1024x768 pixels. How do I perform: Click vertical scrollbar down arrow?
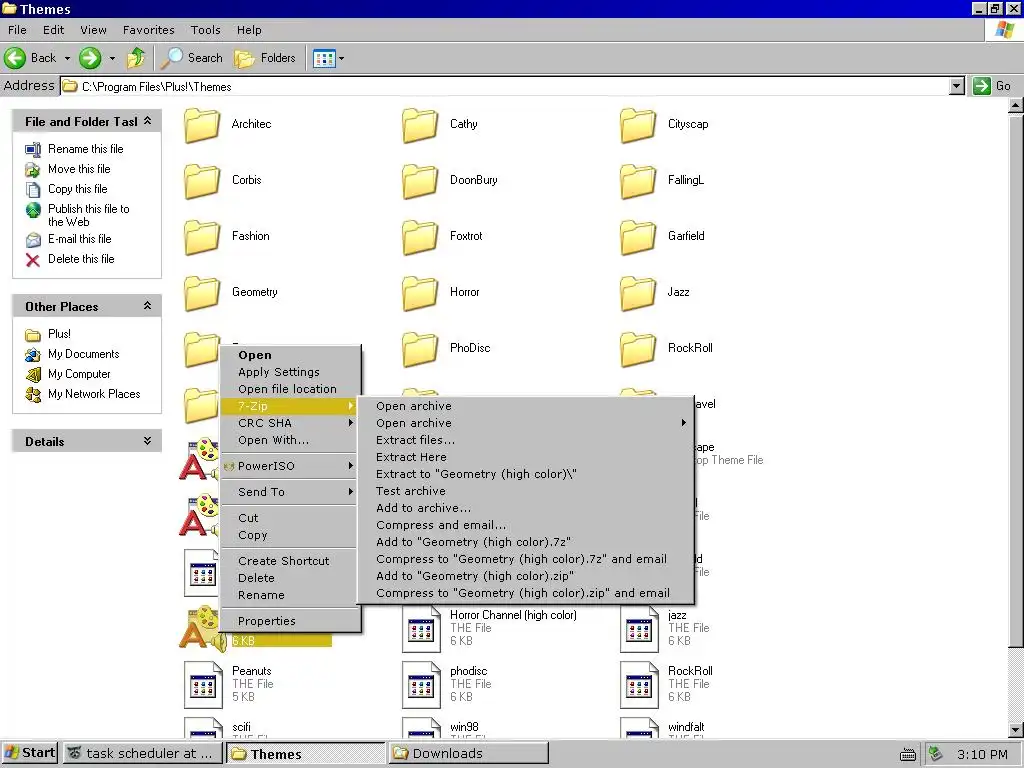pyautogui.click(x=1016, y=729)
